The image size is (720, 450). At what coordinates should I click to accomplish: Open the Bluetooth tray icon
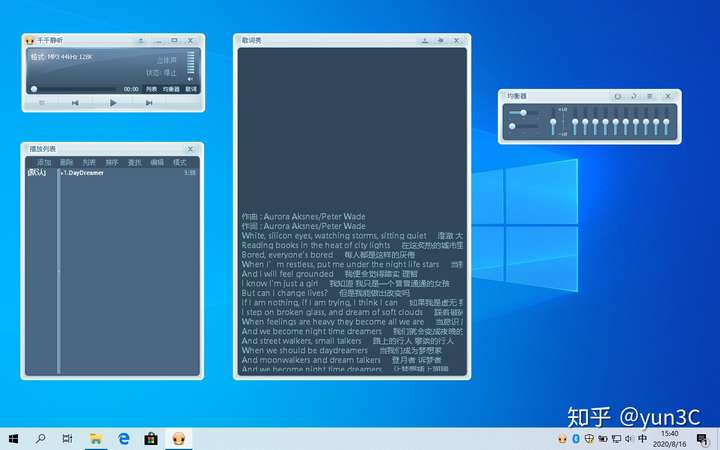(576, 439)
